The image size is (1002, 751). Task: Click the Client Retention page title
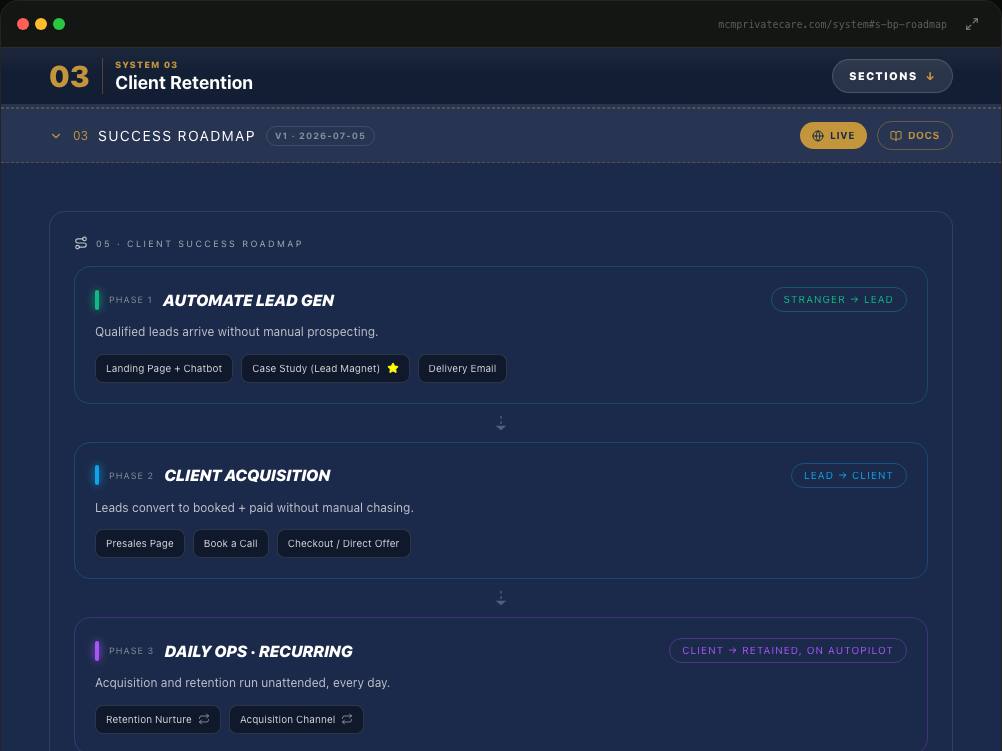pos(184,82)
